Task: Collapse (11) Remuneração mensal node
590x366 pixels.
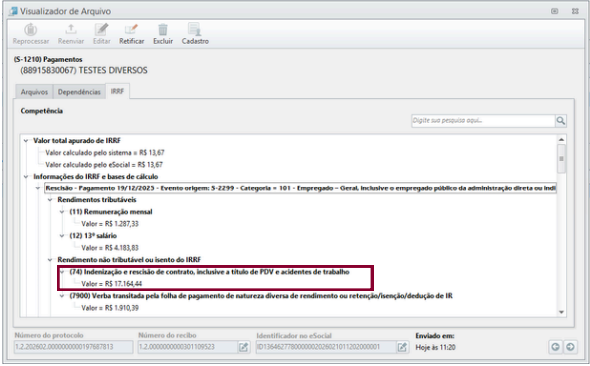Action: pos(62,212)
